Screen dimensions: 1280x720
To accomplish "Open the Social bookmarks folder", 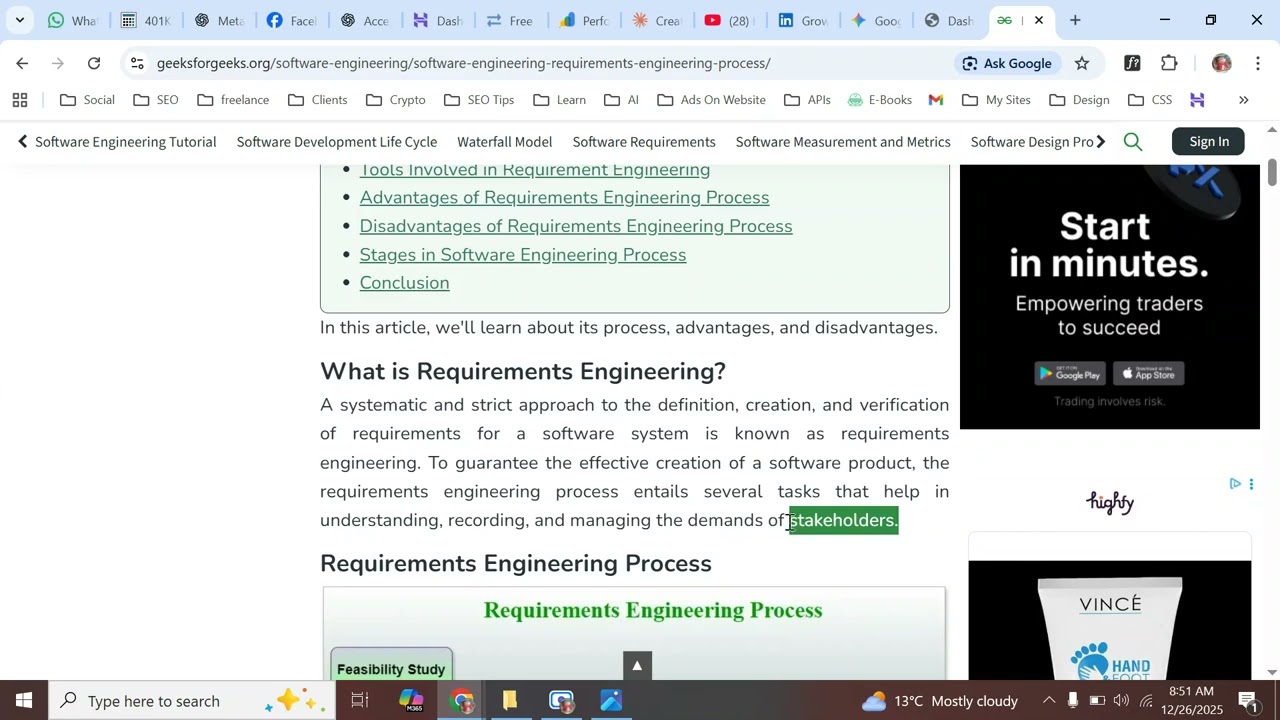I will (x=88, y=100).
